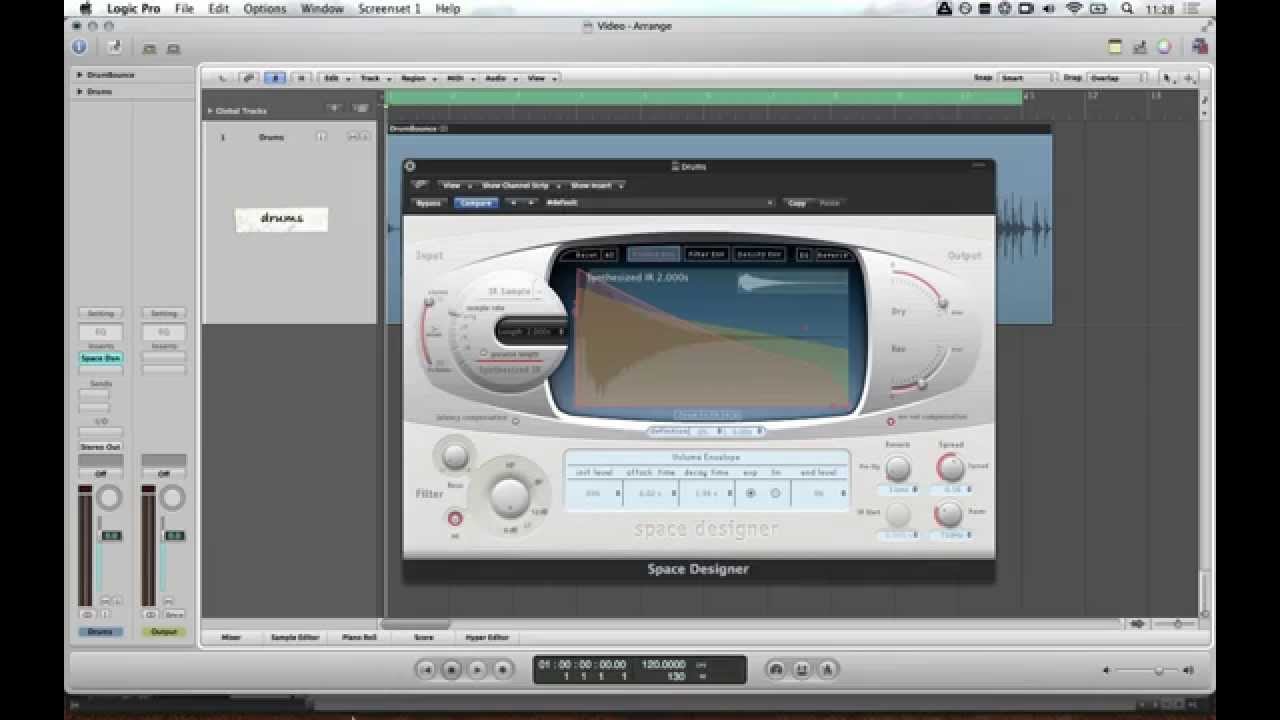Open the Drag Overlap dropdown
The width and height of the screenshot is (1280, 720).
coord(1116,78)
